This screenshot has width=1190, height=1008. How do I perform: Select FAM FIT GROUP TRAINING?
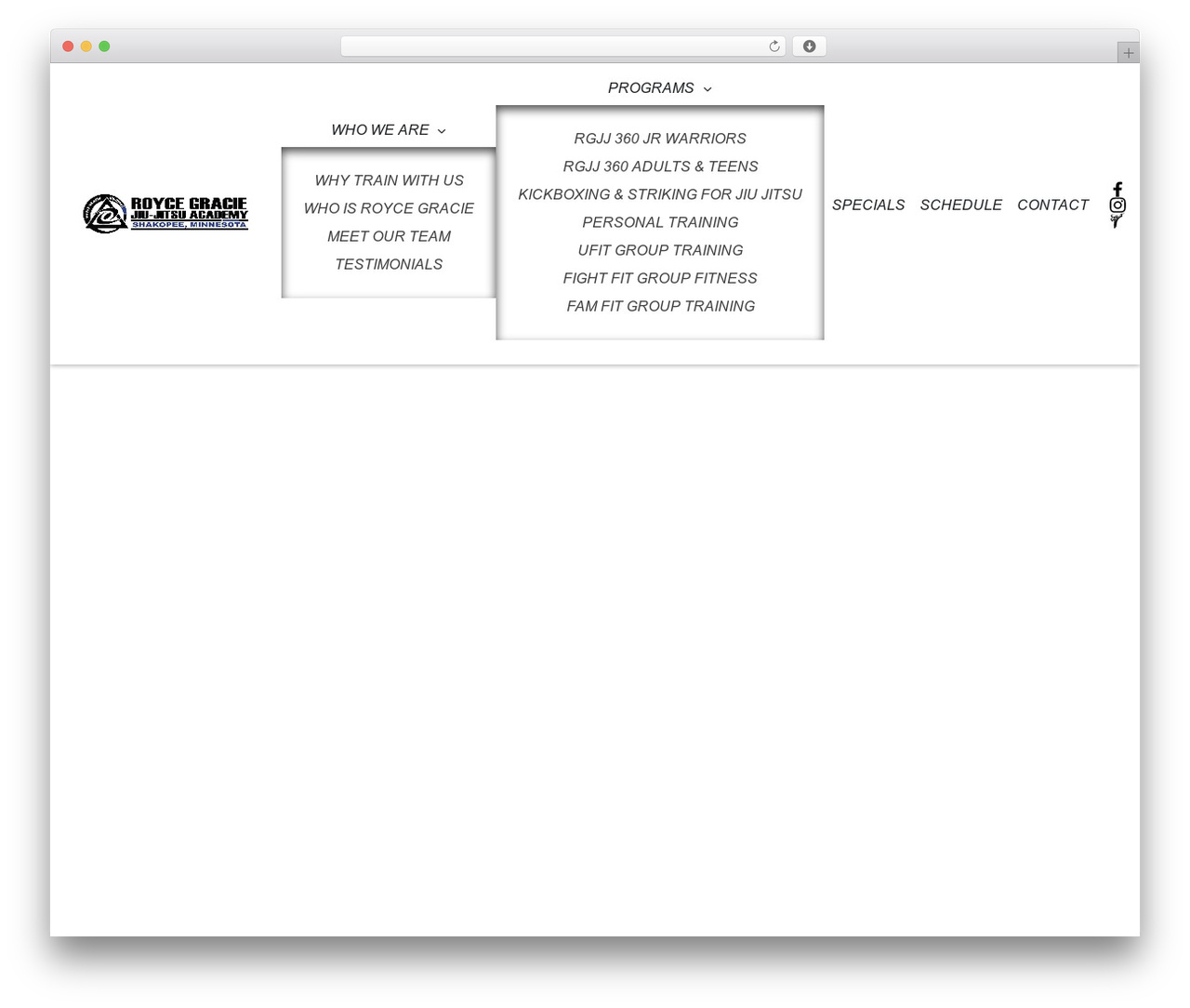point(660,306)
